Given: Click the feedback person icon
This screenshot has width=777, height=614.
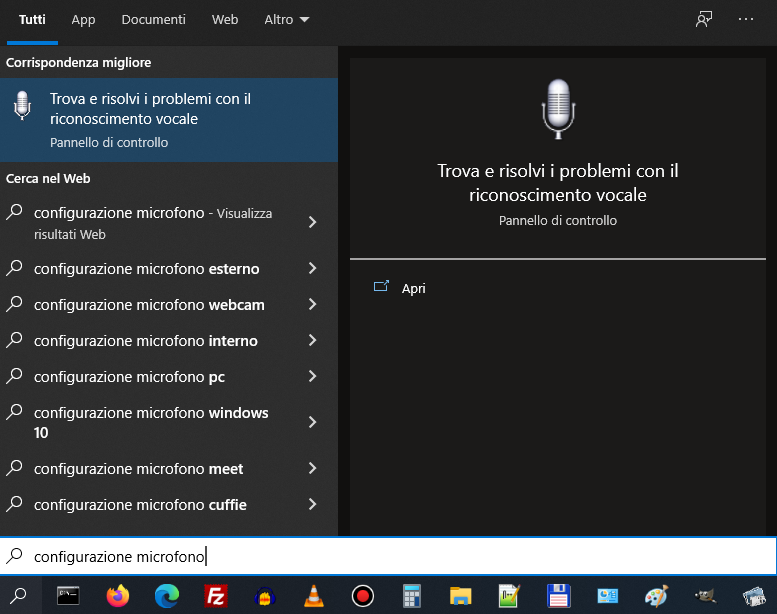Looking at the screenshot, I should [x=704, y=19].
